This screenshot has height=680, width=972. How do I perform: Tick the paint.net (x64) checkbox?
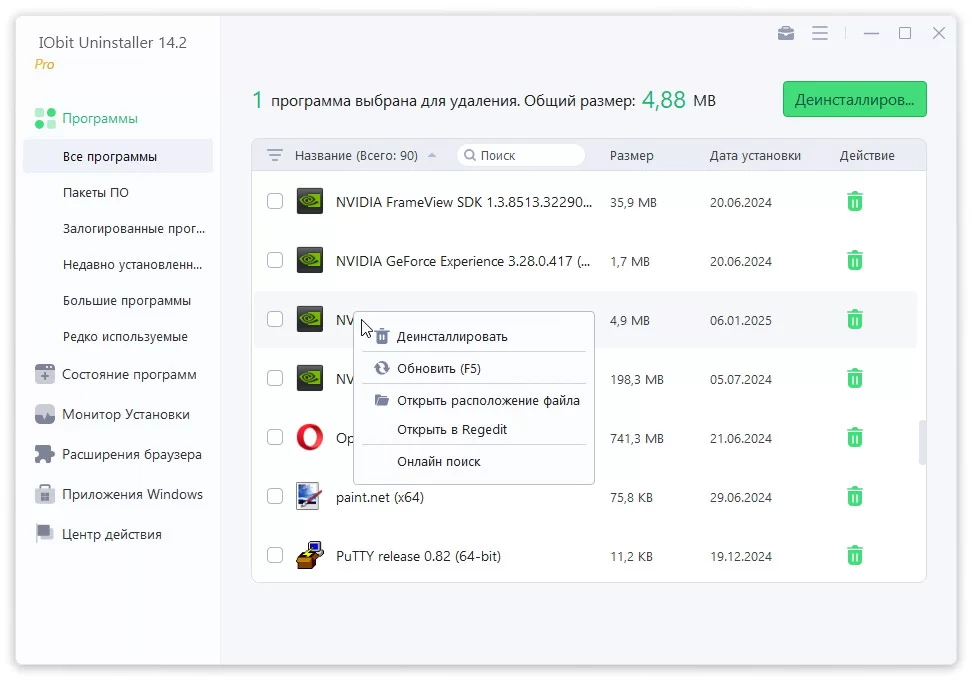point(275,497)
